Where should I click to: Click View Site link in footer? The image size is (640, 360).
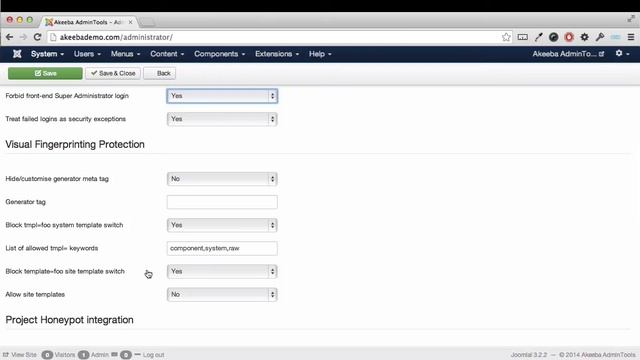click(x=20, y=355)
